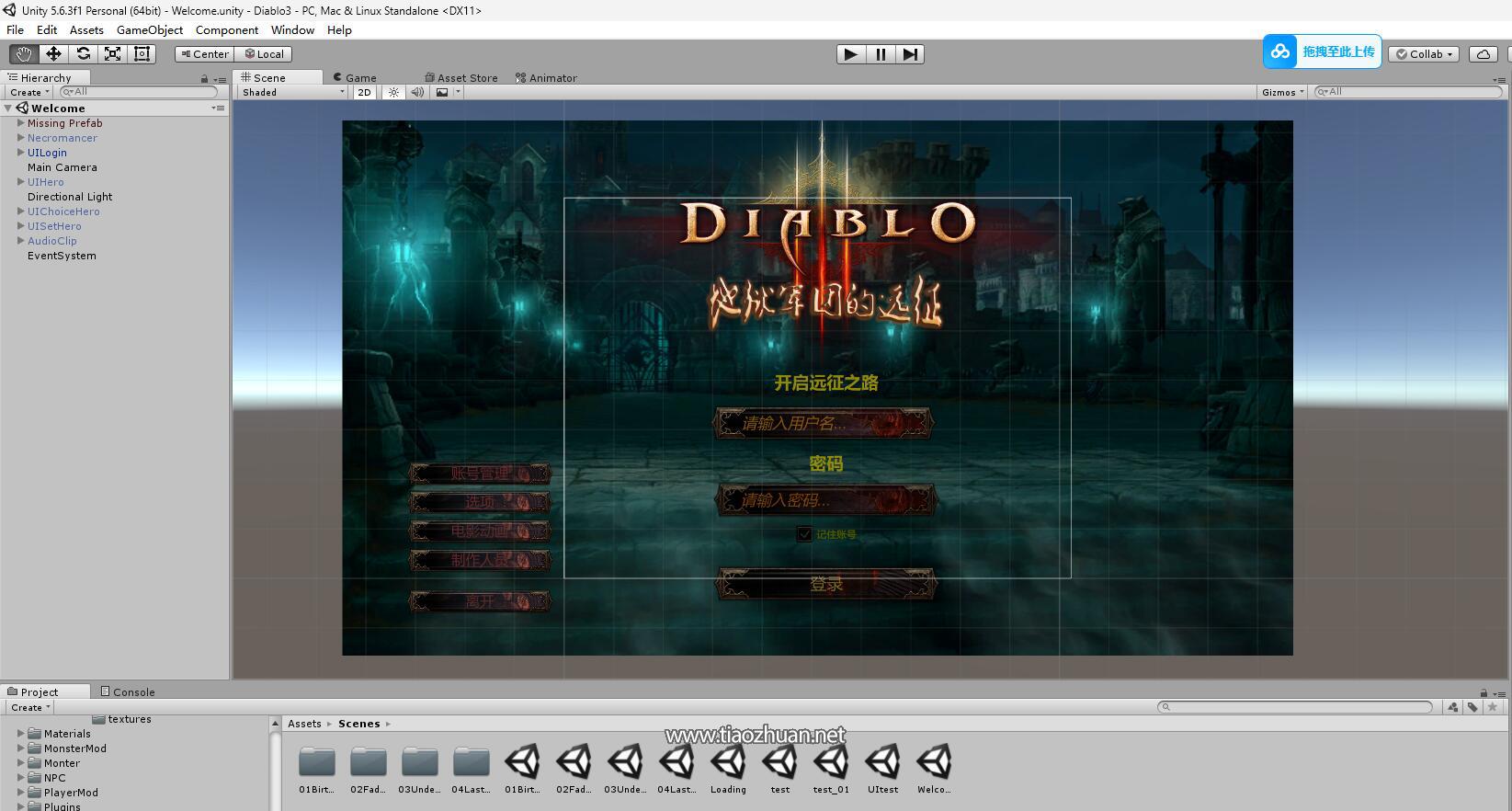Select the Rotate tool

(x=83, y=54)
